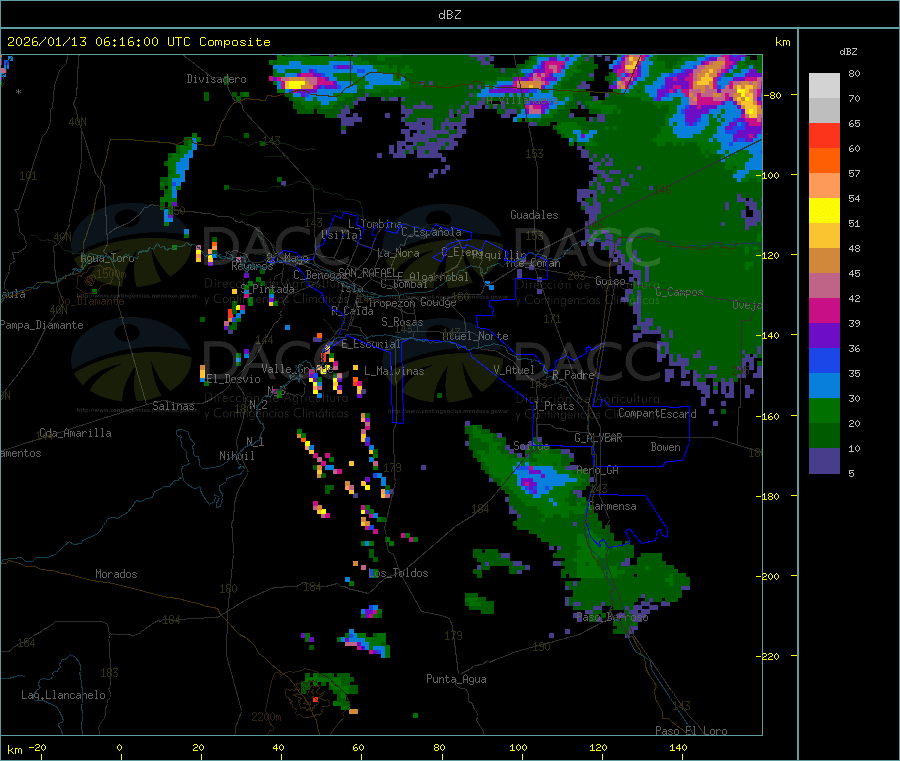The image size is (900, 761).
Task: Click the El_Desvio place label
Action: (234, 379)
